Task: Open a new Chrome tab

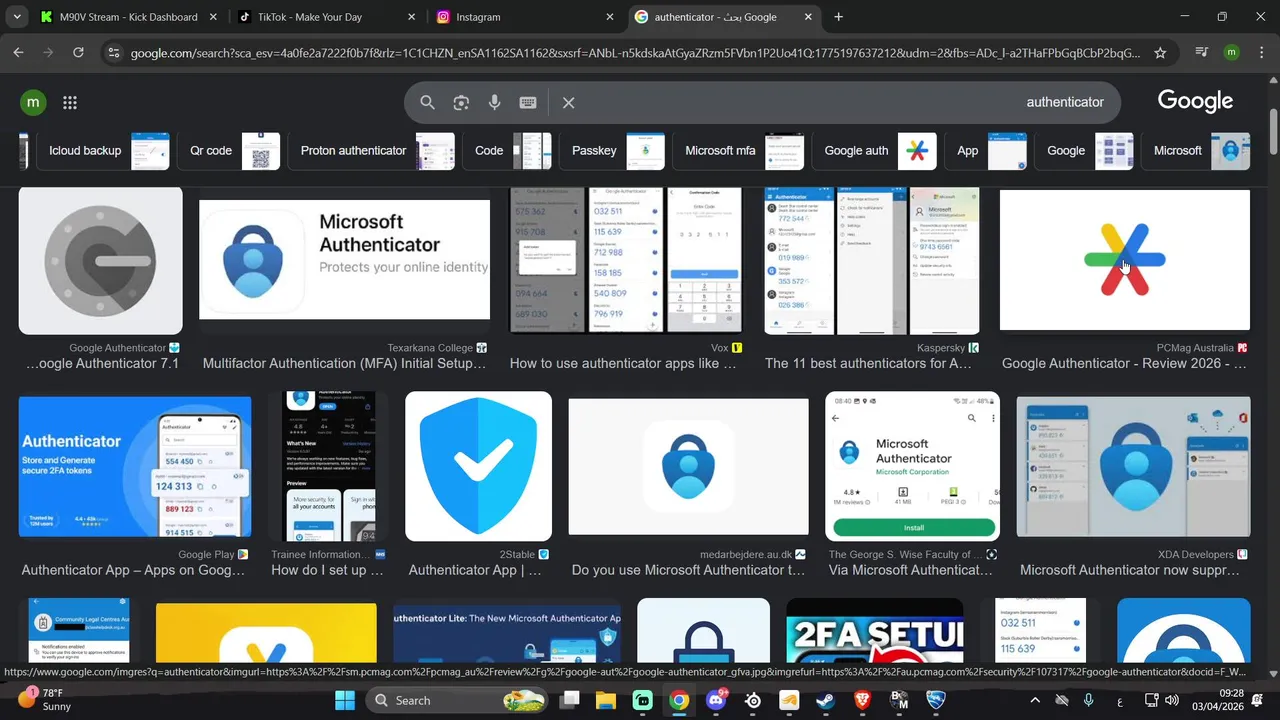Action: [838, 17]
